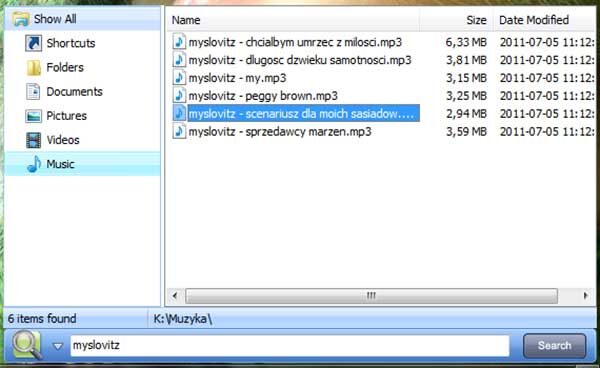The image size is (600, 368).
Task: Click the horizontal scrollbar thumb
Action: point(371,296)
